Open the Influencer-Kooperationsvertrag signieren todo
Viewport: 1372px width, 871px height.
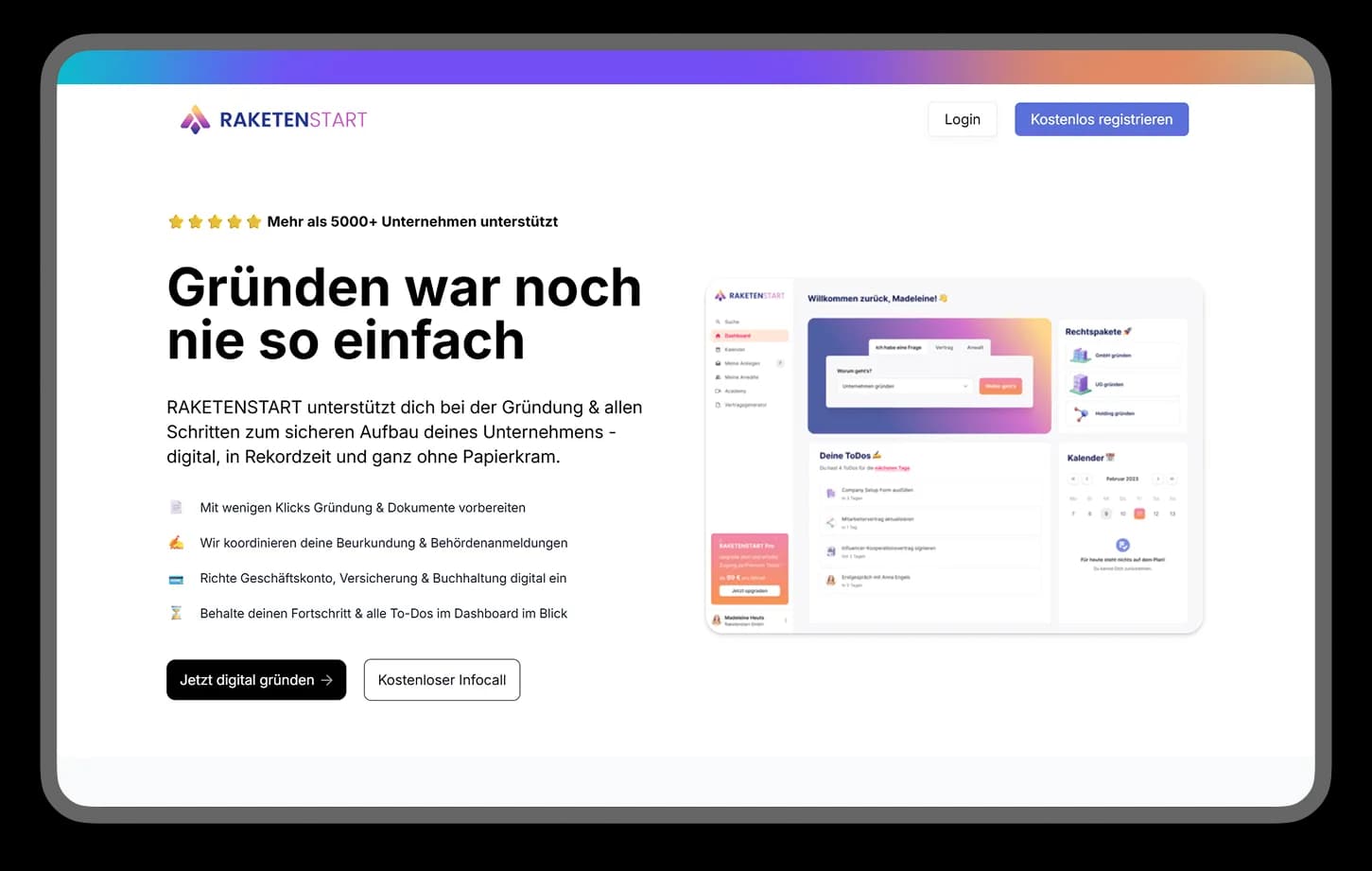coord(929,551)
